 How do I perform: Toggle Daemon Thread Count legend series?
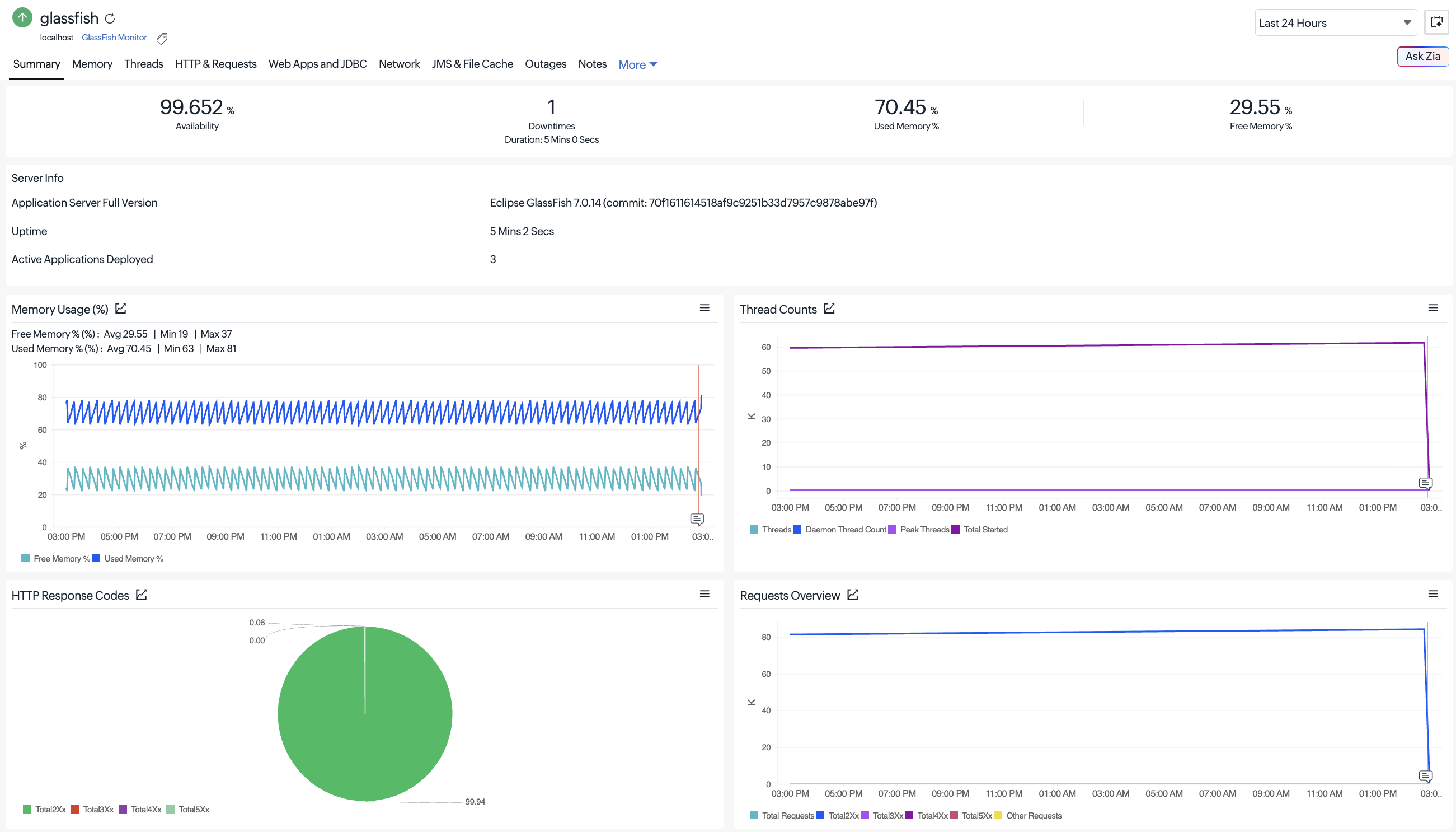[840, 529]
